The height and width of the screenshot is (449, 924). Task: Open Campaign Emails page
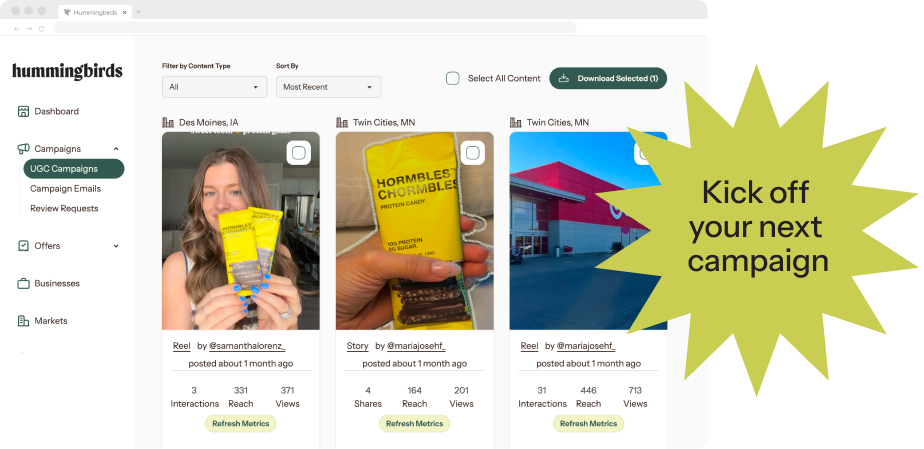point(65,189)
